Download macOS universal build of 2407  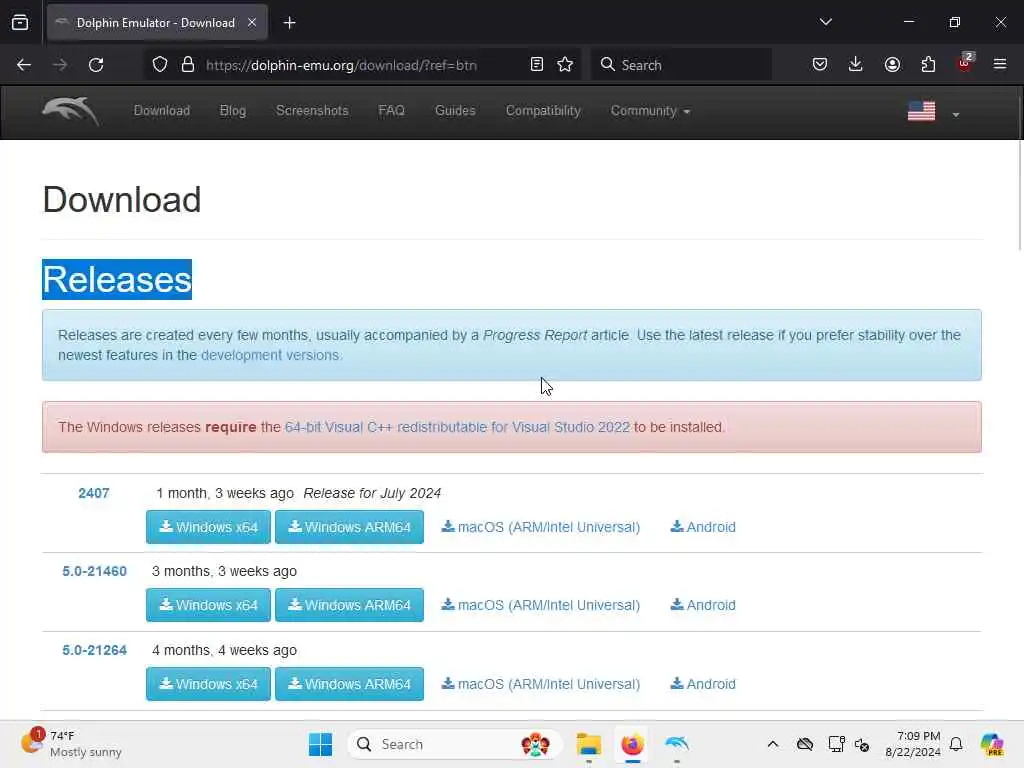pos(541,527)
